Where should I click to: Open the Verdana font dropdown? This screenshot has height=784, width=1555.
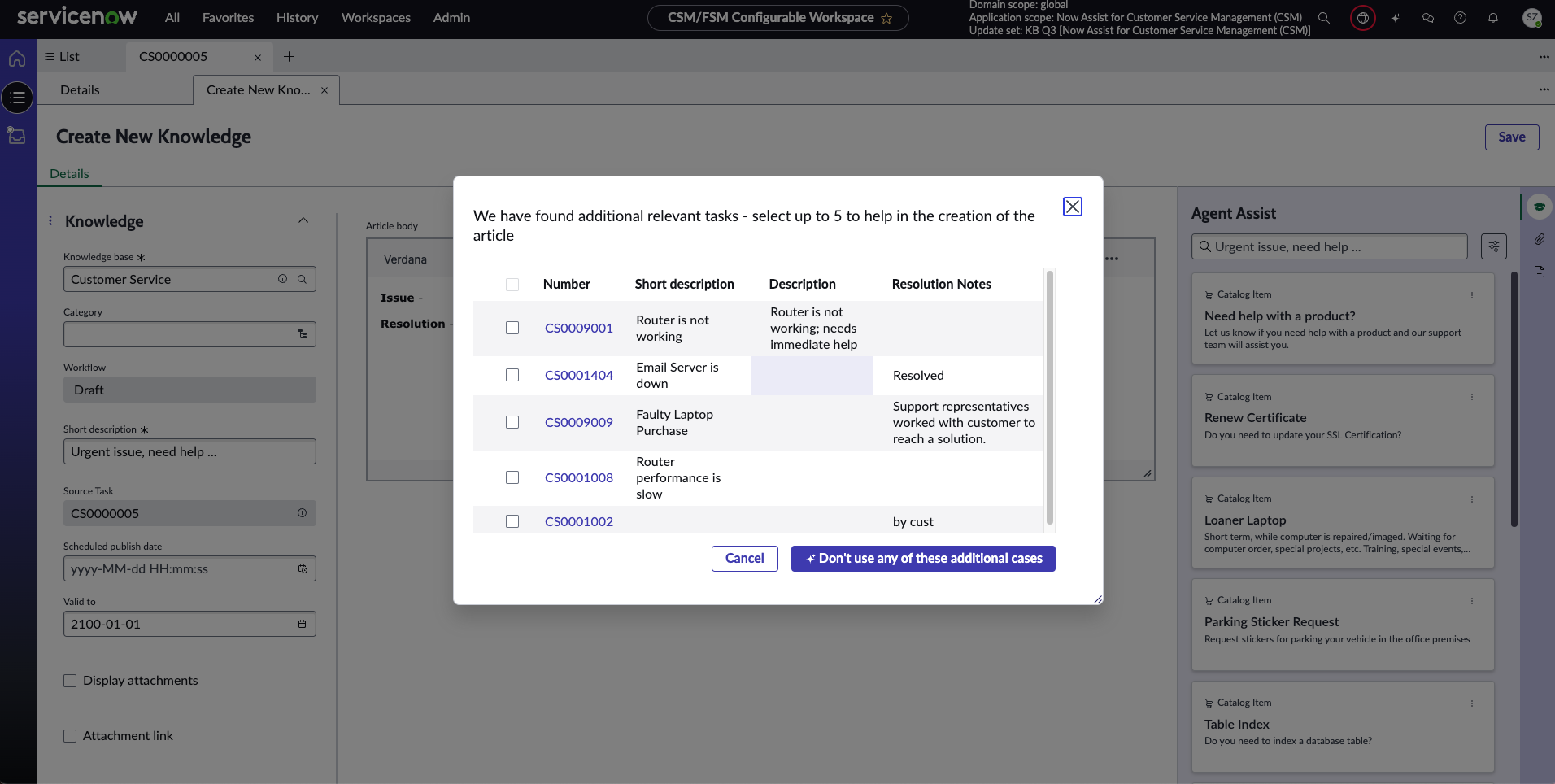coord(406,259)
